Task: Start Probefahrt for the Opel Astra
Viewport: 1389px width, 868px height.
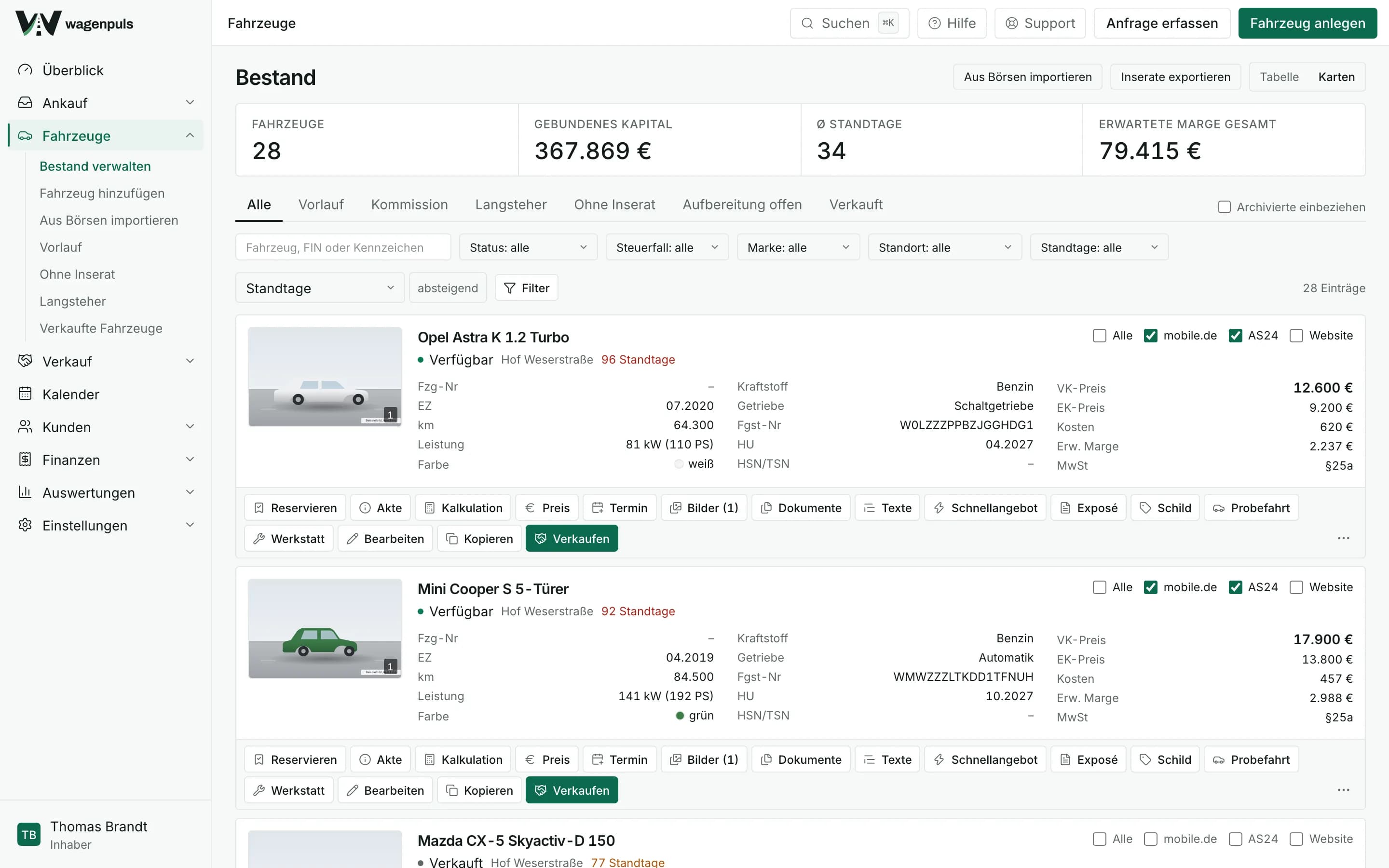Action: (x=1251, y=507)
